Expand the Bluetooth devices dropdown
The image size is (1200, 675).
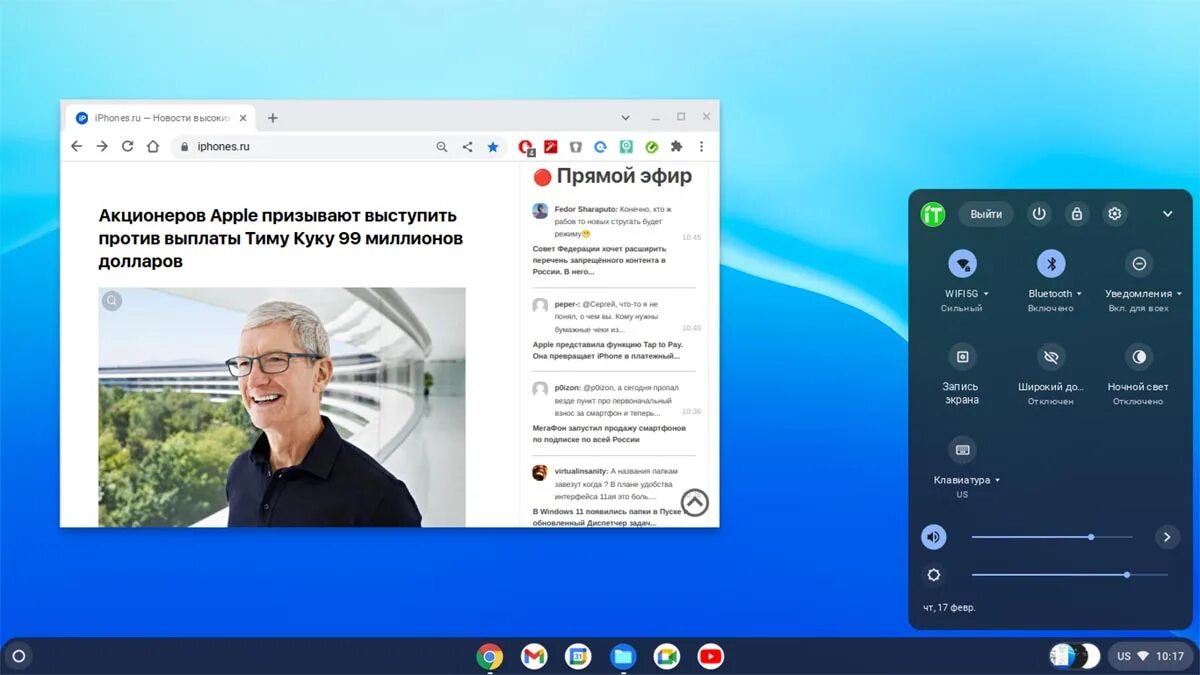coord(1055,294)
